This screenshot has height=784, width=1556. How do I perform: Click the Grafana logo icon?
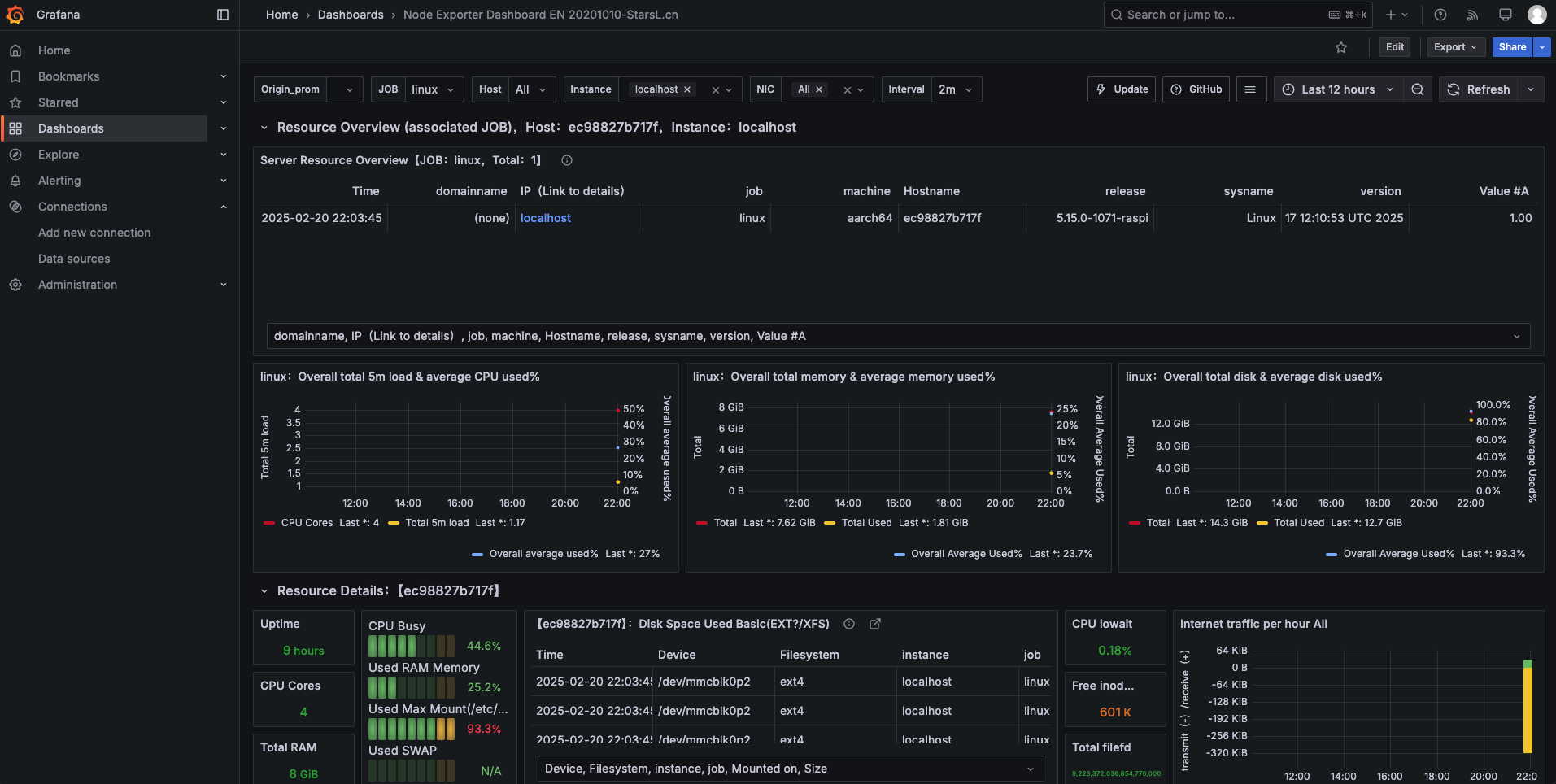click(x=15, y=15)
